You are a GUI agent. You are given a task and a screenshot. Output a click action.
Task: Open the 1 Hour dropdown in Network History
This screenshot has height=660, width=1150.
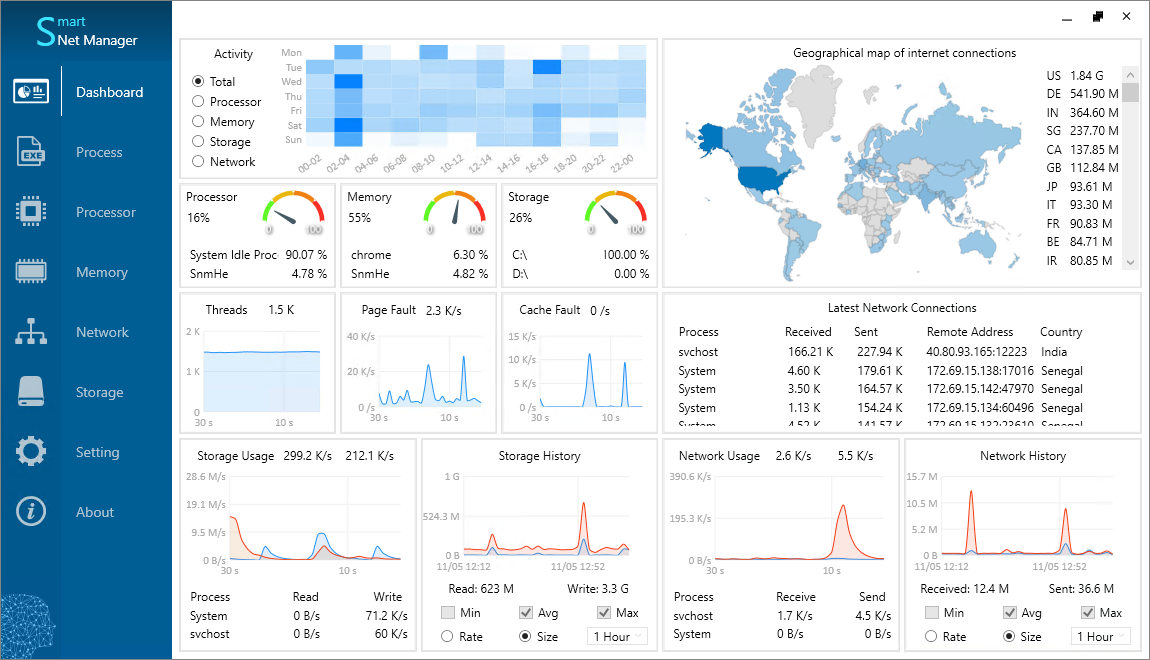[x=1098, y=635]
